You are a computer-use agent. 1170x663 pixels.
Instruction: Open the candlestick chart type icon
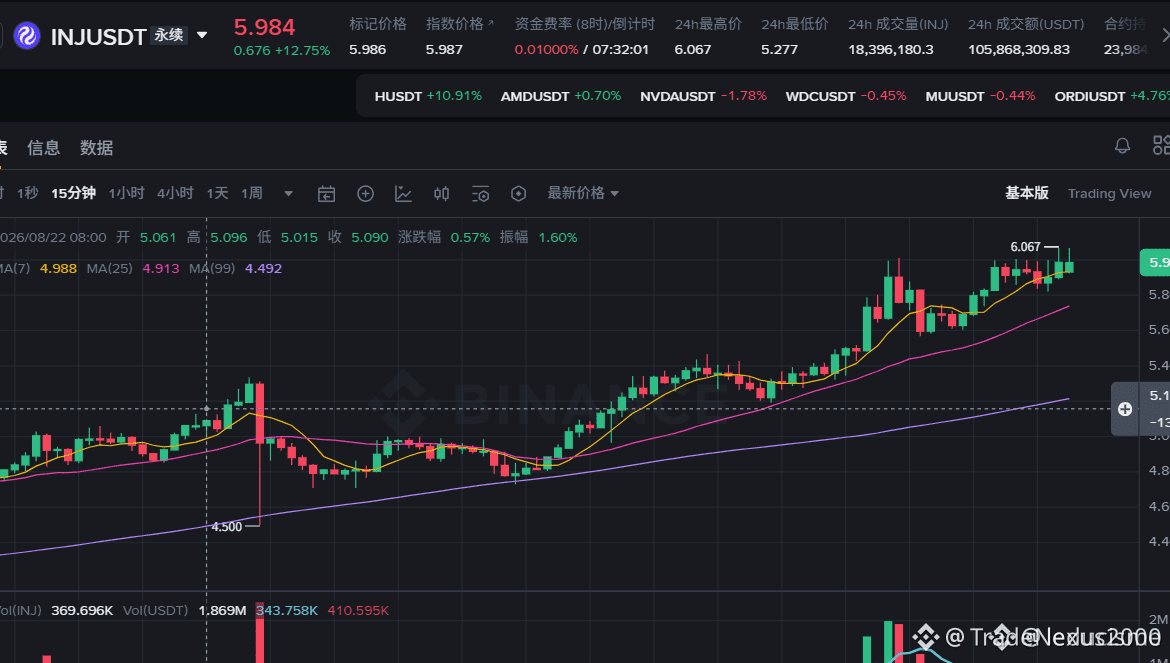[442, 194]
